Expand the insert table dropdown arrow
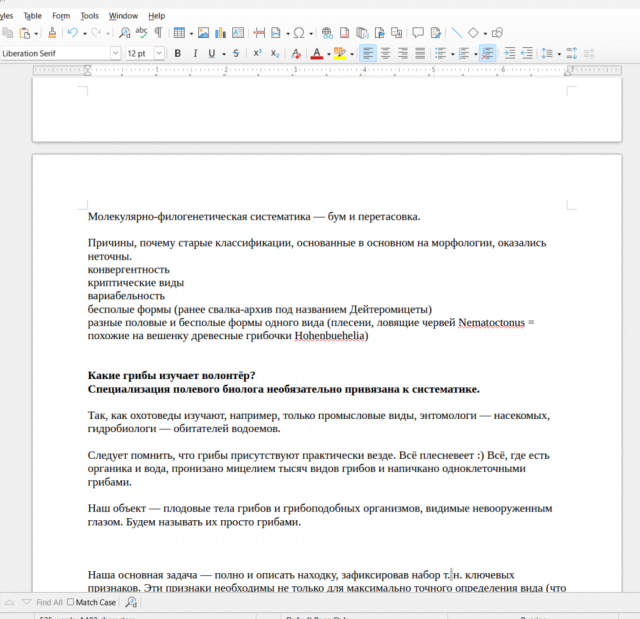The image size is (640, 619). [191, 33]
